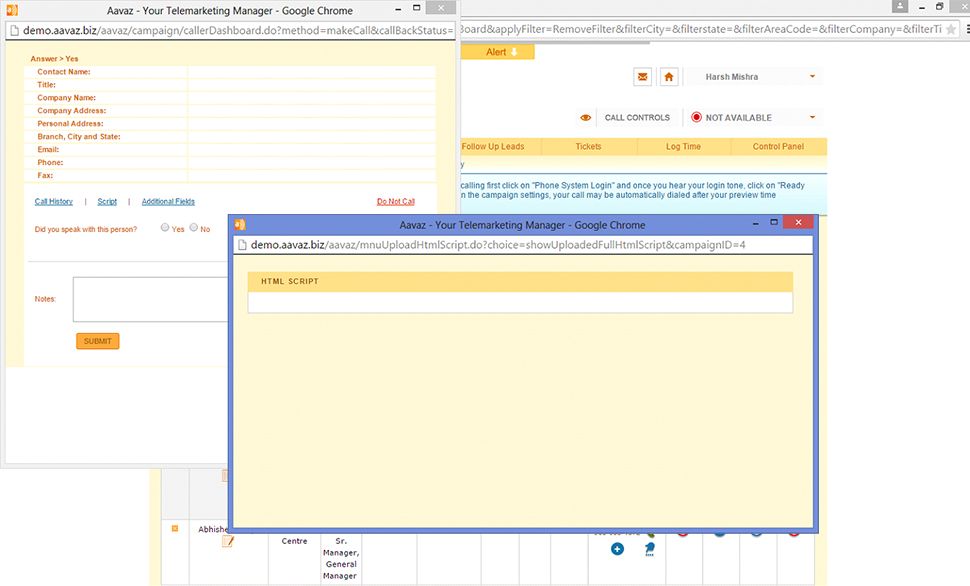Click the 'Answer > Yes' breadcrumb text

(x=54, y=59)
